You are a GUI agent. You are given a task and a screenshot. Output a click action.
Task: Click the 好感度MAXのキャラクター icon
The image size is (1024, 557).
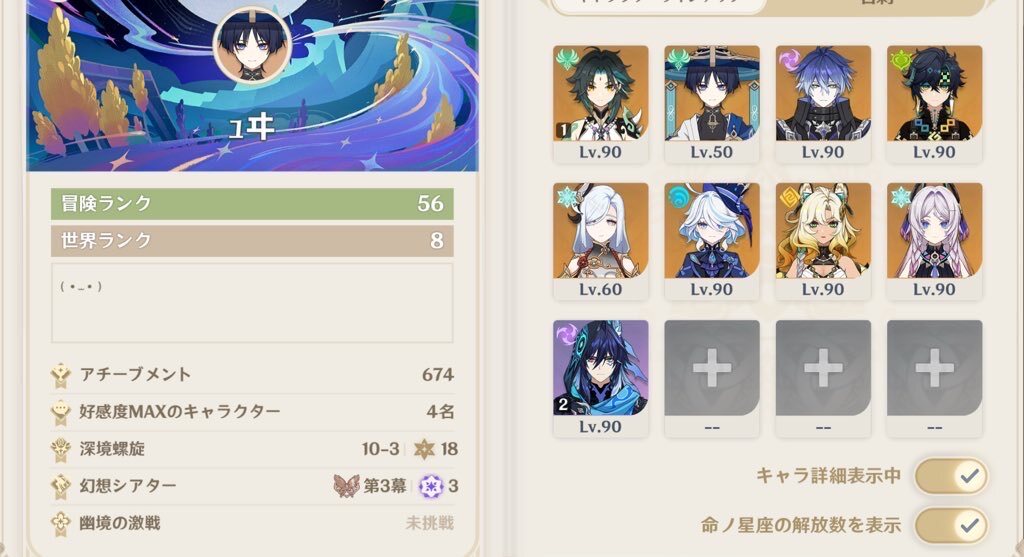click(x=61, y=412)
